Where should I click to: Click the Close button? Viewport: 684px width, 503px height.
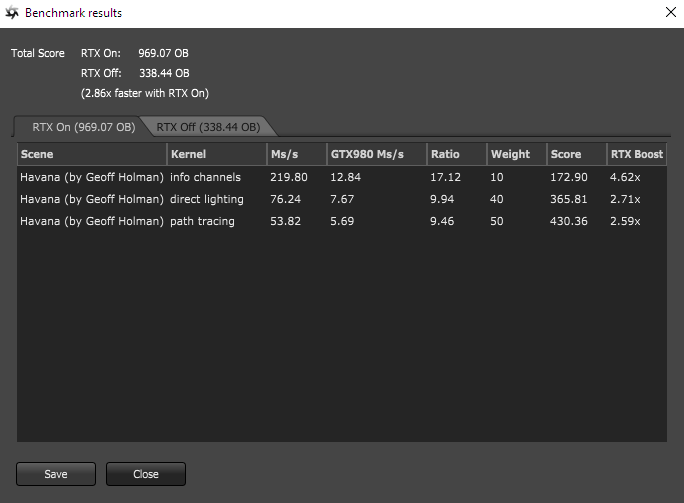(x=146, y=474)
